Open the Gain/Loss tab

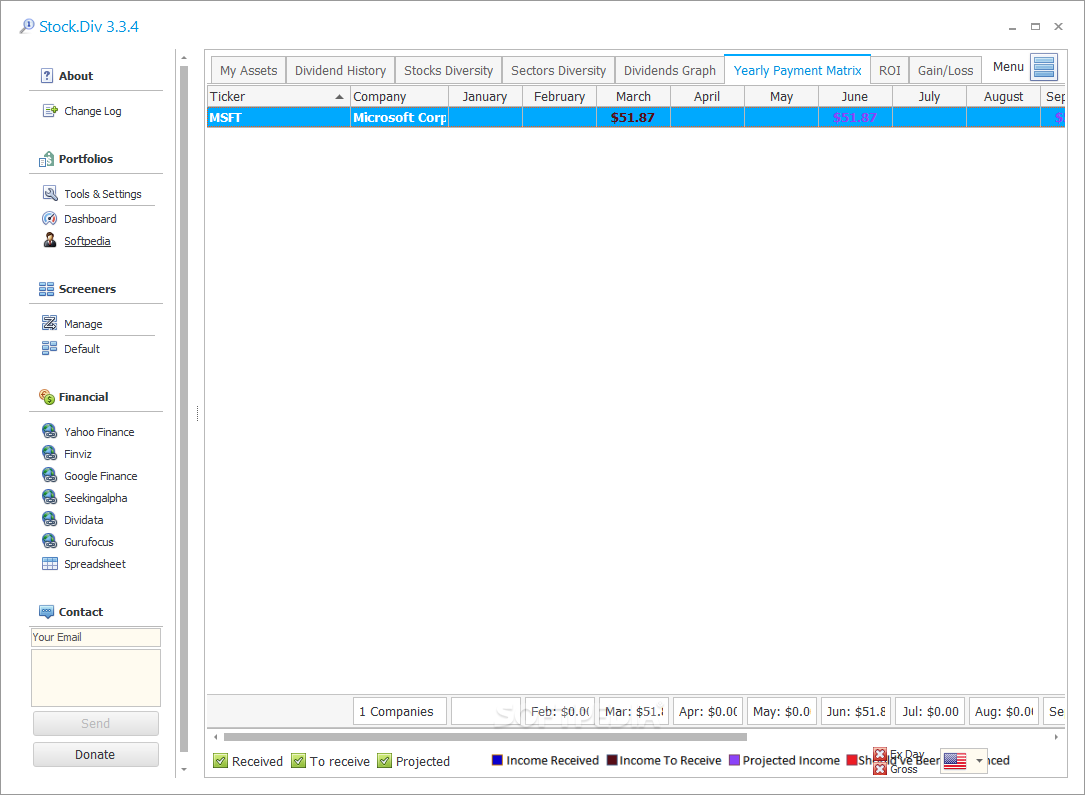945,71
